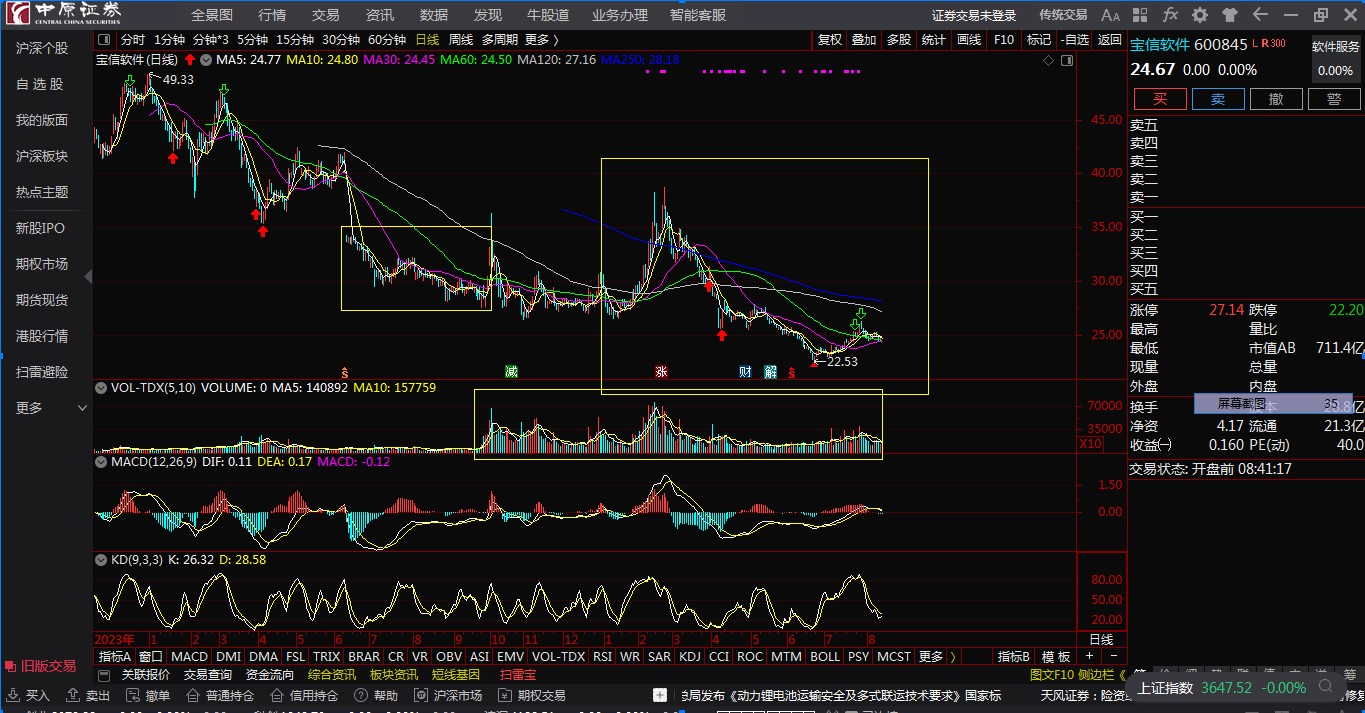Click the 撤单 cancel order icon
Viewport: 1365px width, 713px height.
click(134, 695)
